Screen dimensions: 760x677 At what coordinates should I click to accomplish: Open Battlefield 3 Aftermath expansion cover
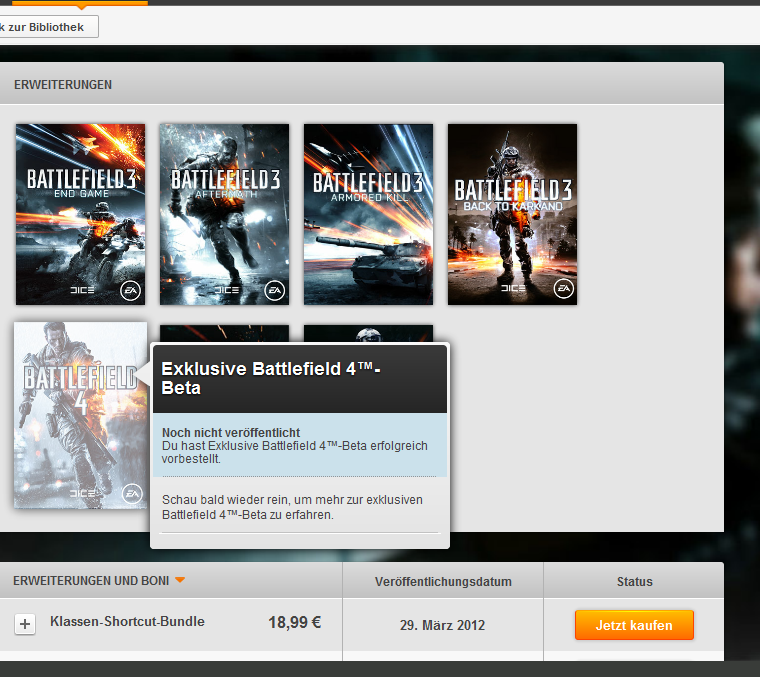[x=224, y=214]
